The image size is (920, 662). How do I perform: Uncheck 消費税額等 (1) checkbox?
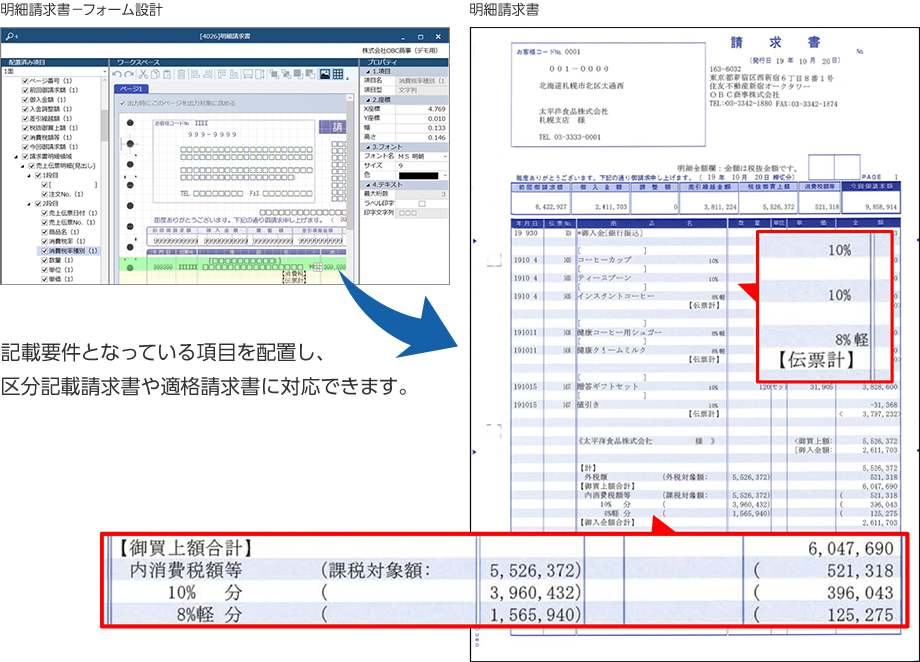[25, 137]
